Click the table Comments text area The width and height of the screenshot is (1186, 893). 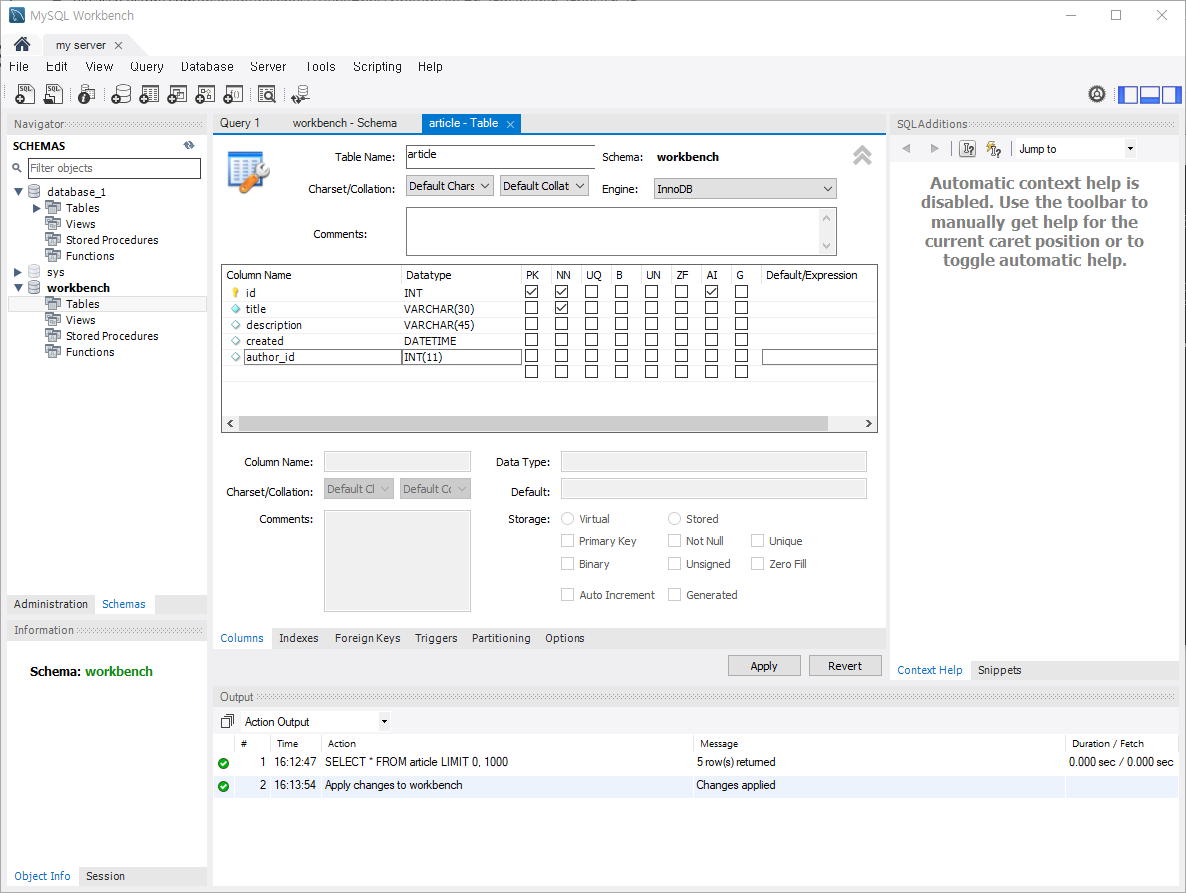(621, 231)
